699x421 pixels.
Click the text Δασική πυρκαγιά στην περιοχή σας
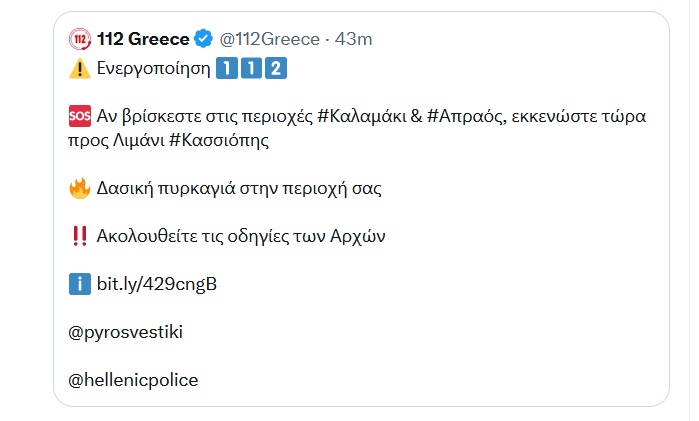tap(240, 187)
